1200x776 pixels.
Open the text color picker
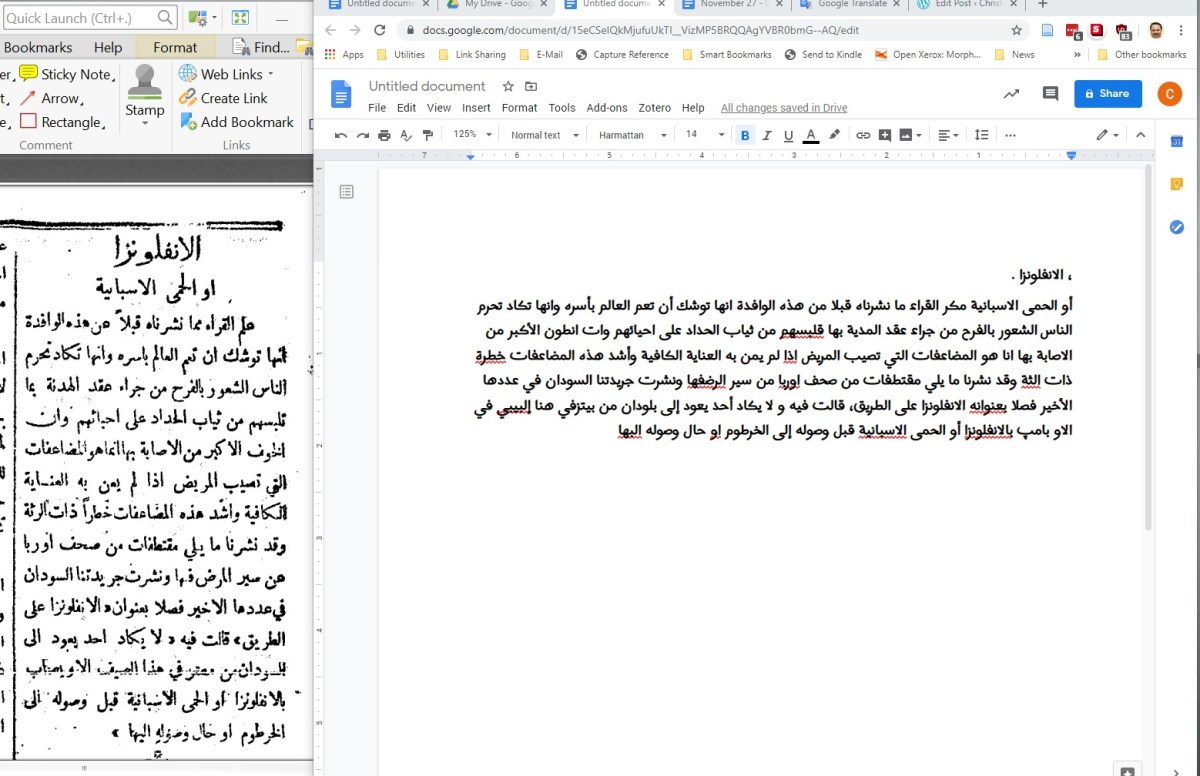tap(810, 133)
